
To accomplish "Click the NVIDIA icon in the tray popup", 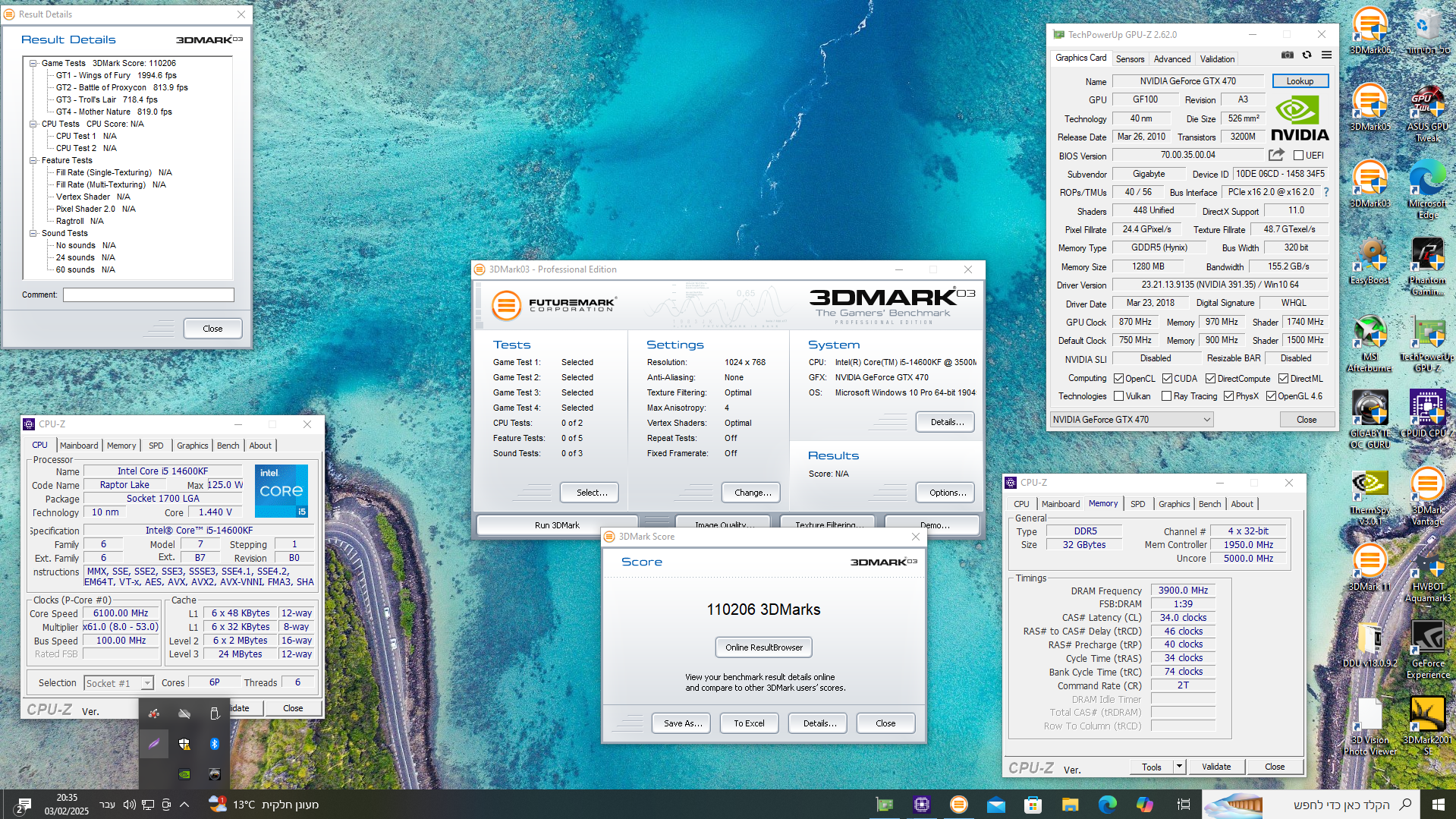I will [x=184, y=774].
